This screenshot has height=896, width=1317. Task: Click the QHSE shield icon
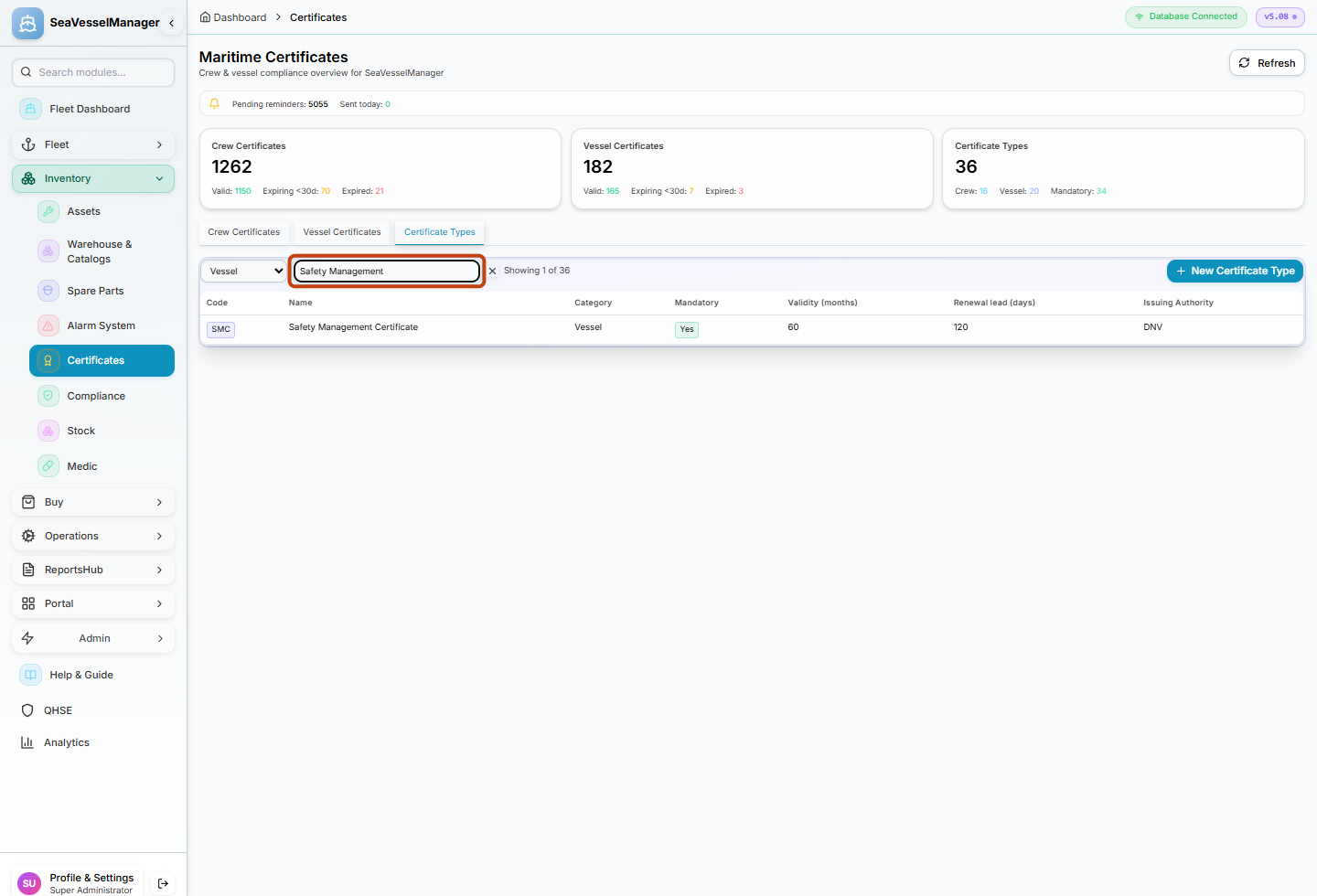[27, 710]
